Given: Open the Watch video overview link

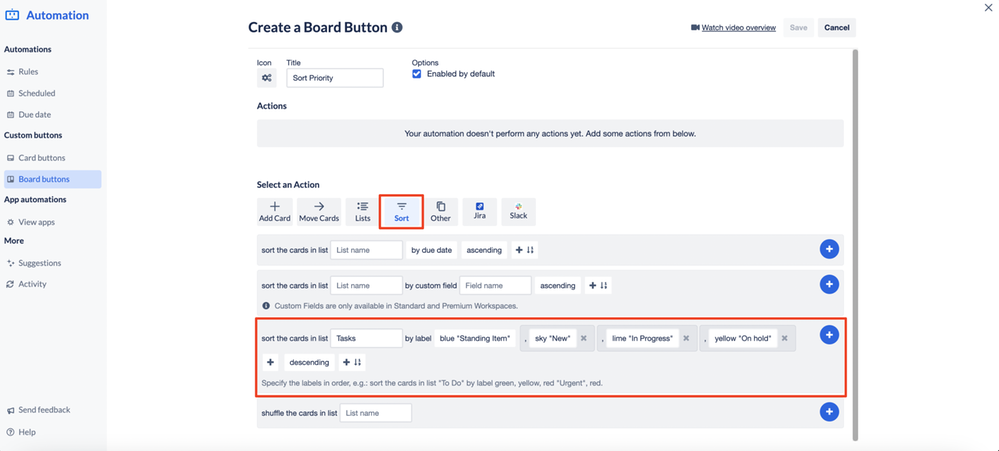Looking at the screenshot, I should (x=738, y=27).
